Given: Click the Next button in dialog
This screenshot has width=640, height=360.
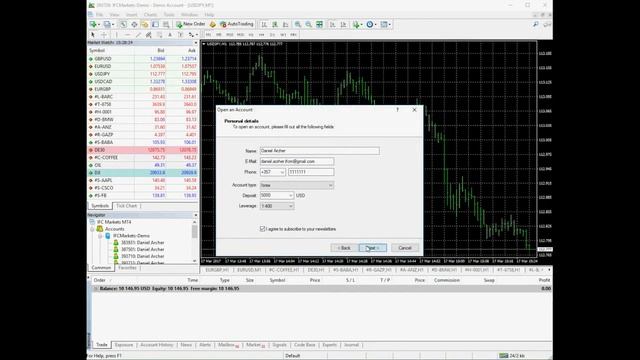Looking at the screenshot, I should (373, 248).
